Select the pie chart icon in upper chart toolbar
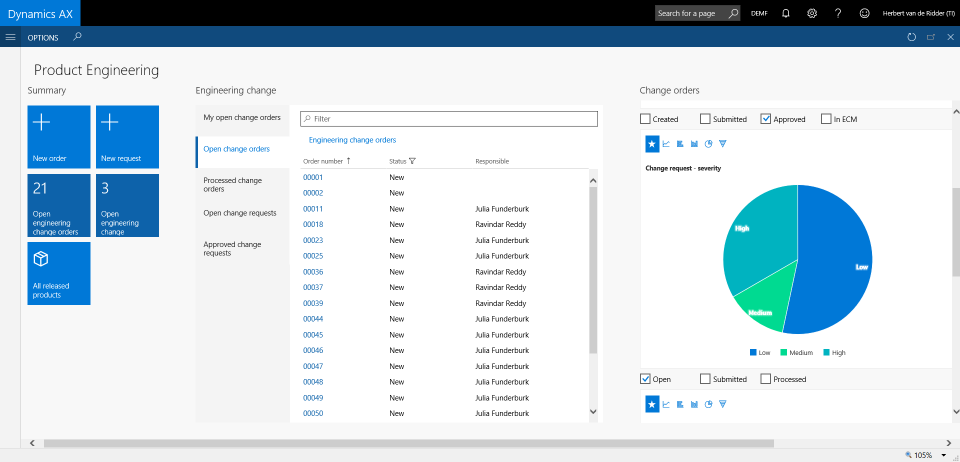The height and width of the screenshot is (462, 960). click(708, 144)
